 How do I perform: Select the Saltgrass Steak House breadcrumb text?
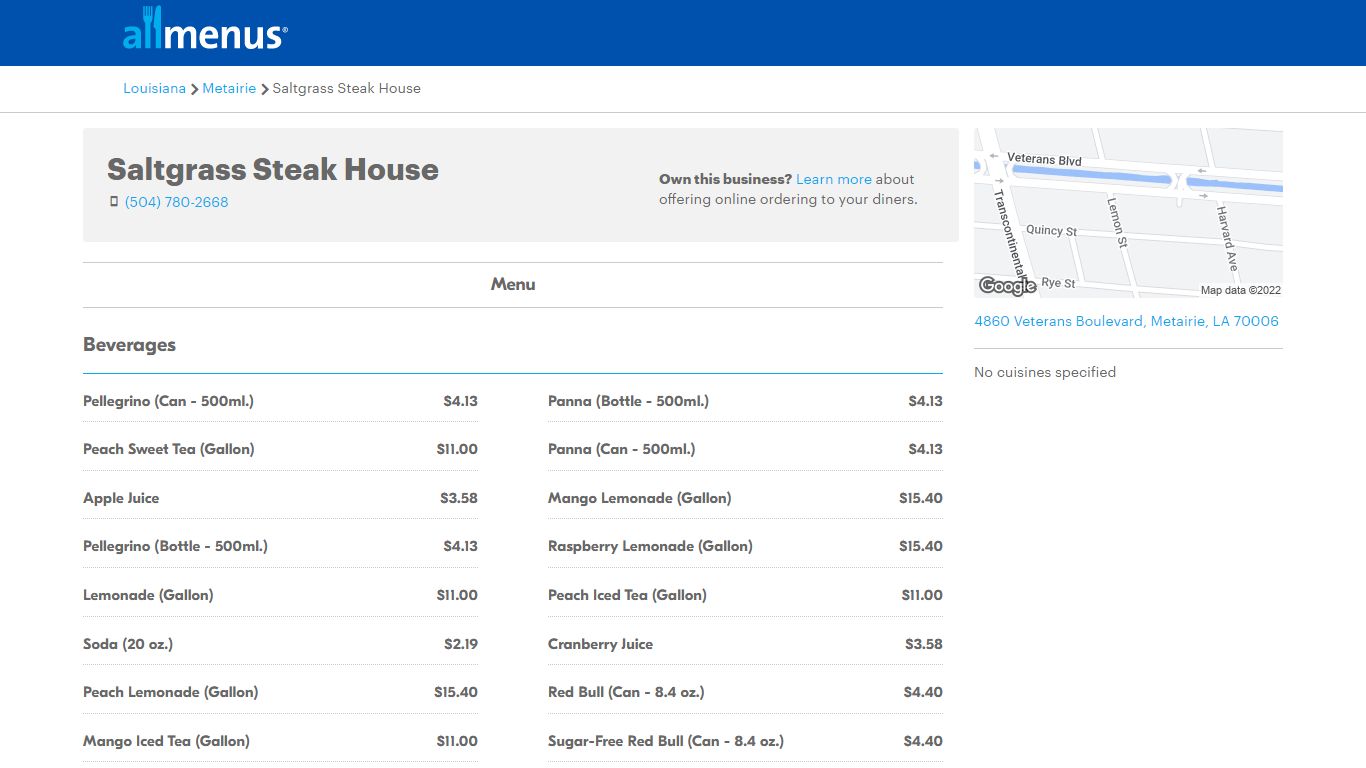click(346, 88)
